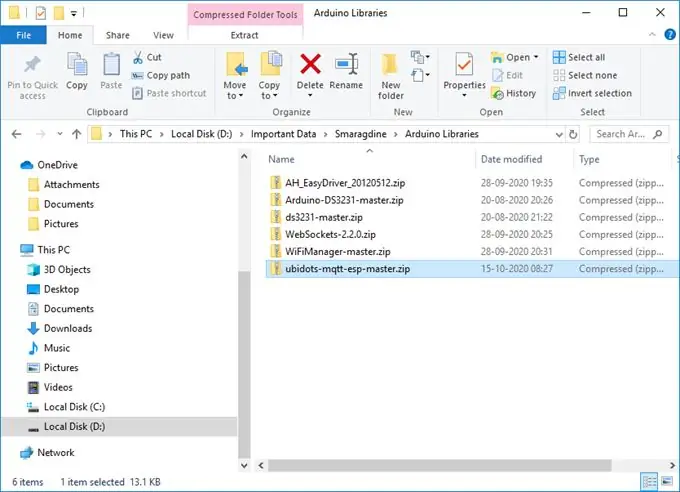680x492 pixels.
Task: Open Videos folder
Action: click(58, 387)
